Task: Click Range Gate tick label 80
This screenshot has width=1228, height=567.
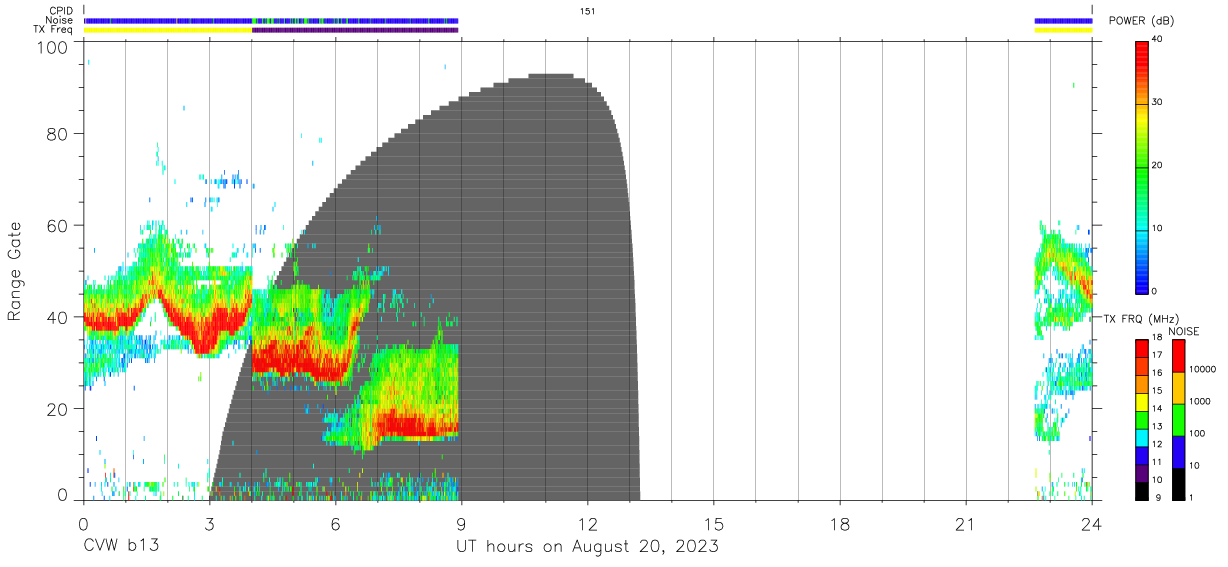Action: [59, 134]
